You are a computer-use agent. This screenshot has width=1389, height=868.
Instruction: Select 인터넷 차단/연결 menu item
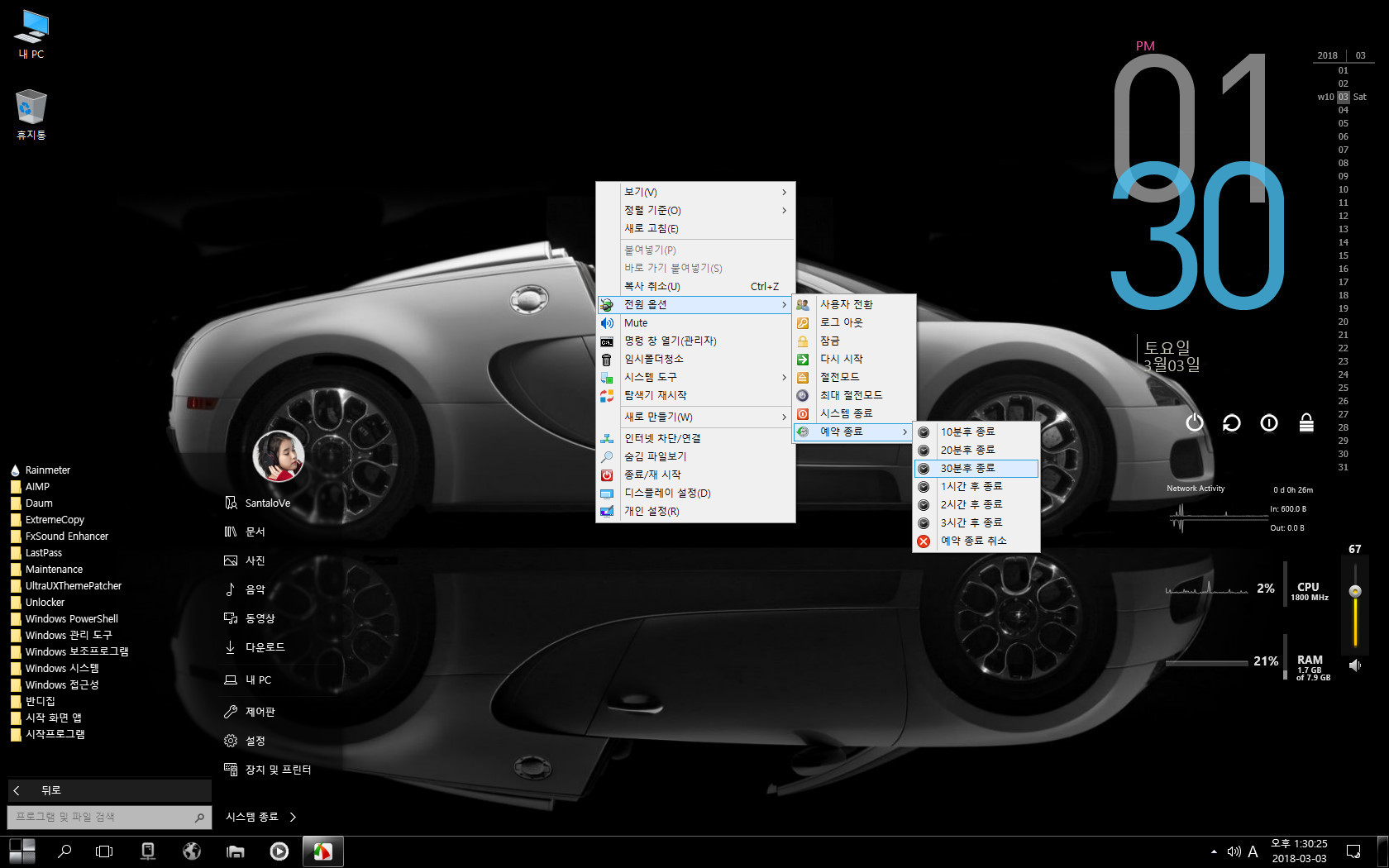tap(695, 438)
